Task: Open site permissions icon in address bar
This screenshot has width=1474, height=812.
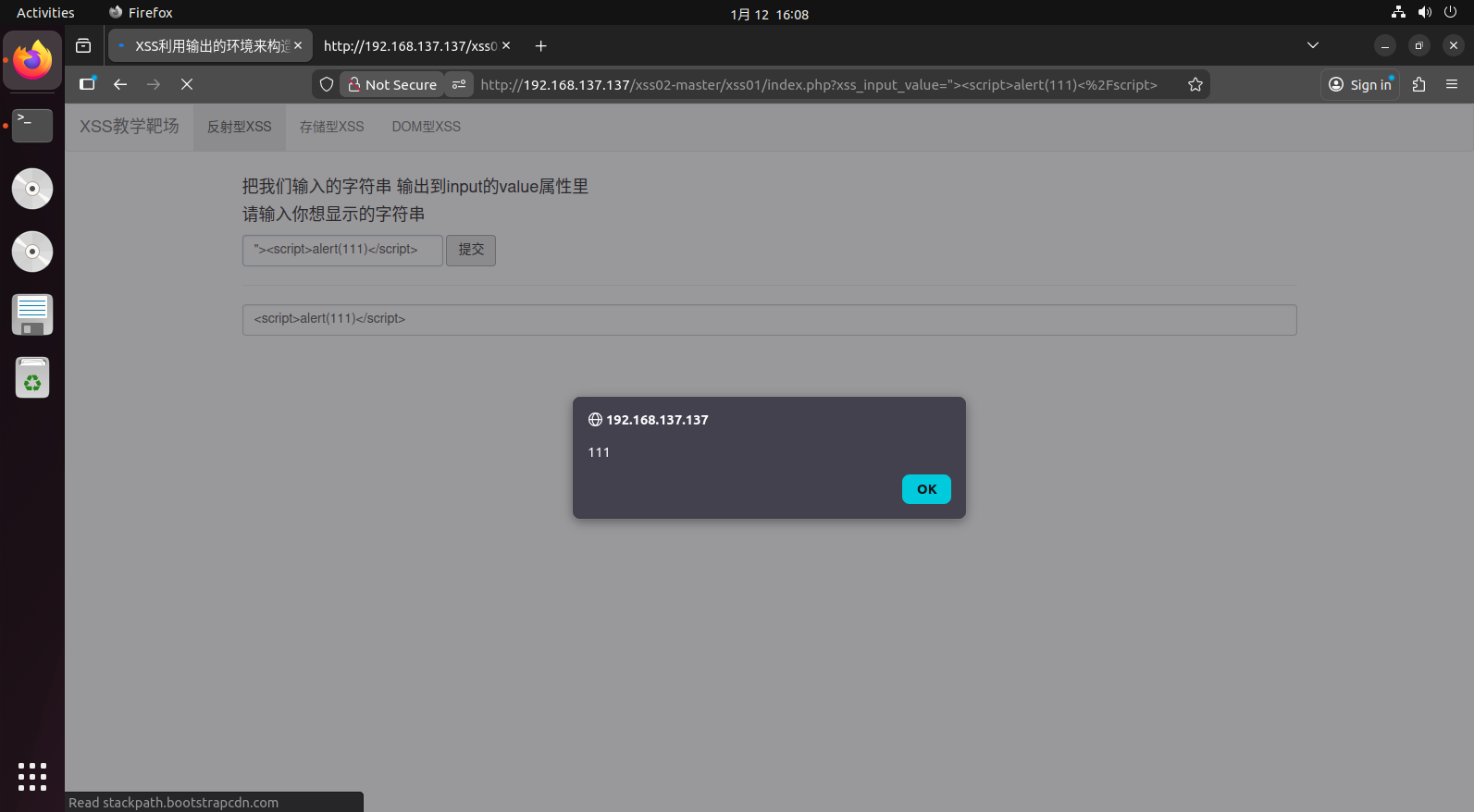Action: tap(459, 84)
